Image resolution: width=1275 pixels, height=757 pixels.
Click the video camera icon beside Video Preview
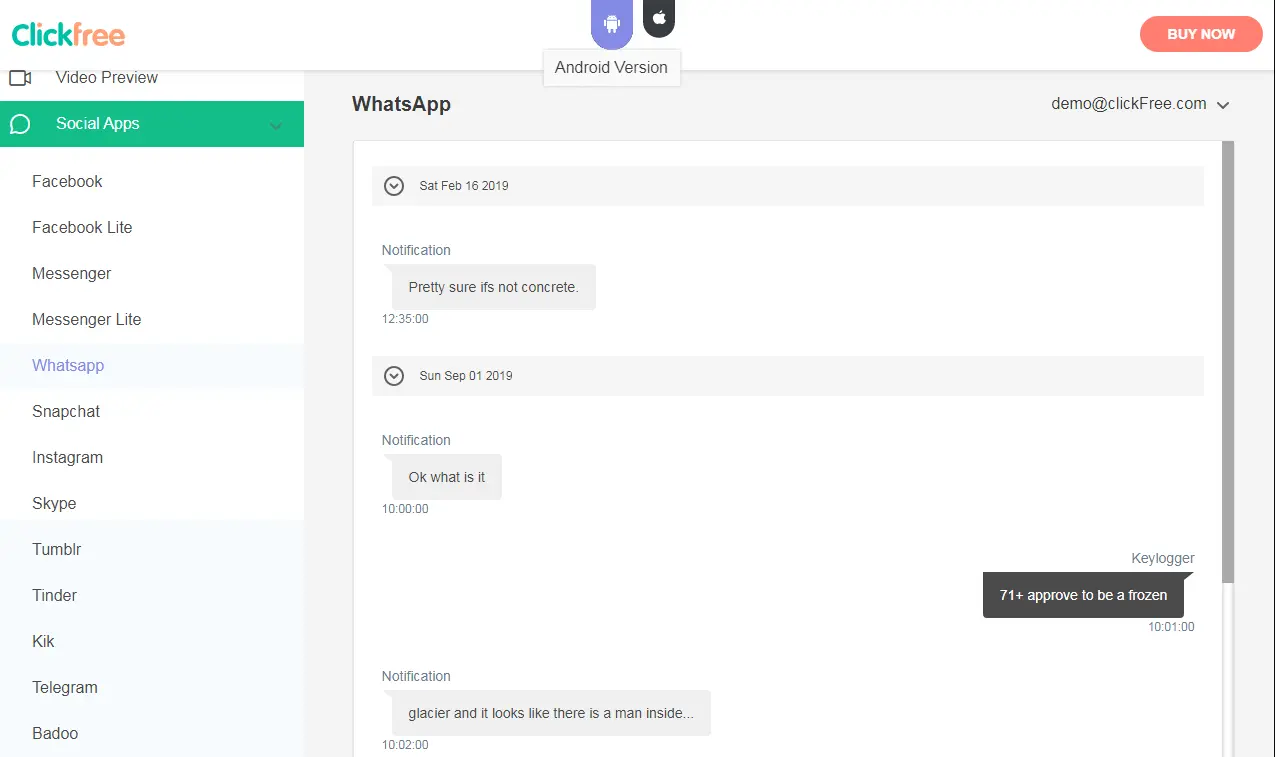click(20, 78)
